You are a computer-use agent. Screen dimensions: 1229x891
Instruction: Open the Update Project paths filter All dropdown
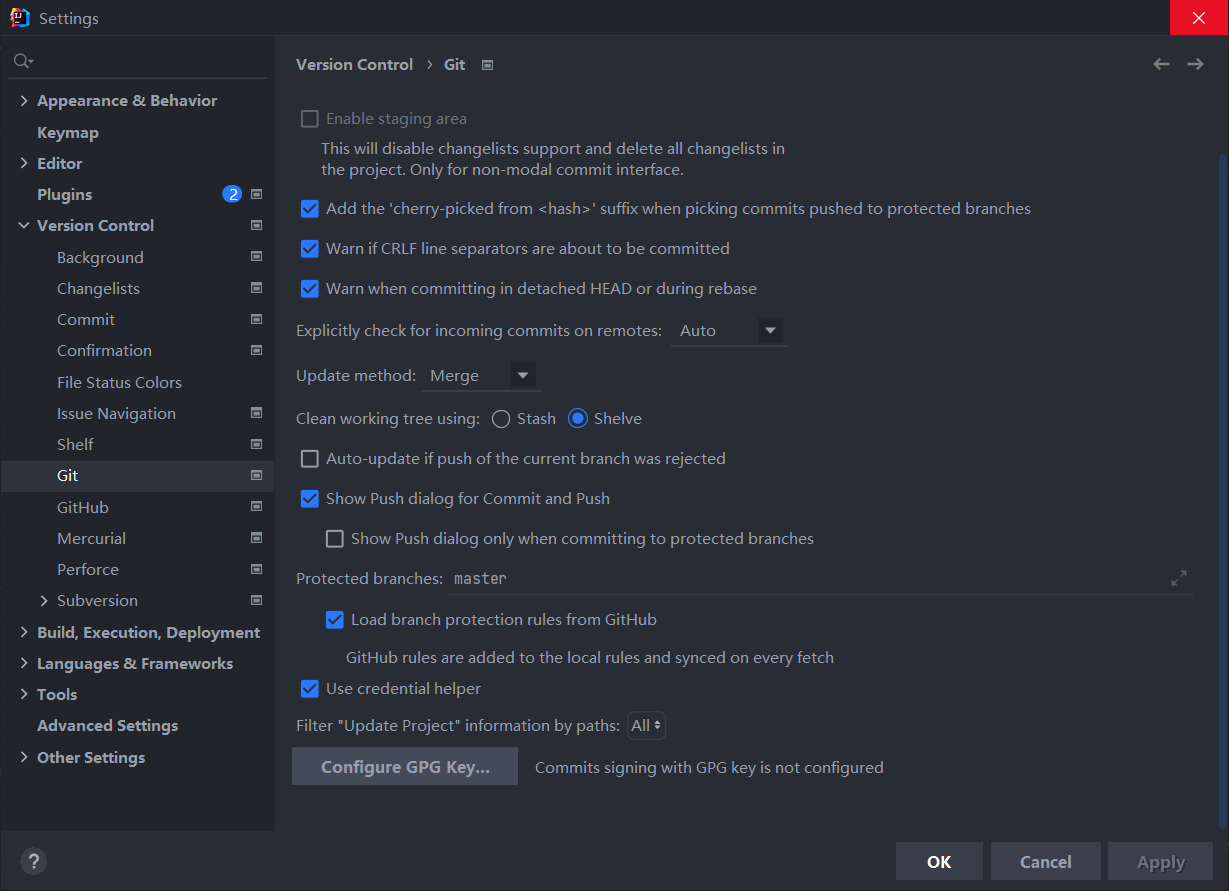tap(646, 726)
